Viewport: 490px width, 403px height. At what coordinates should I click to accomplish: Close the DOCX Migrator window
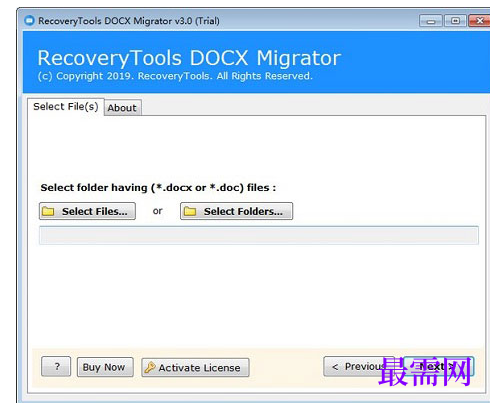479,21
